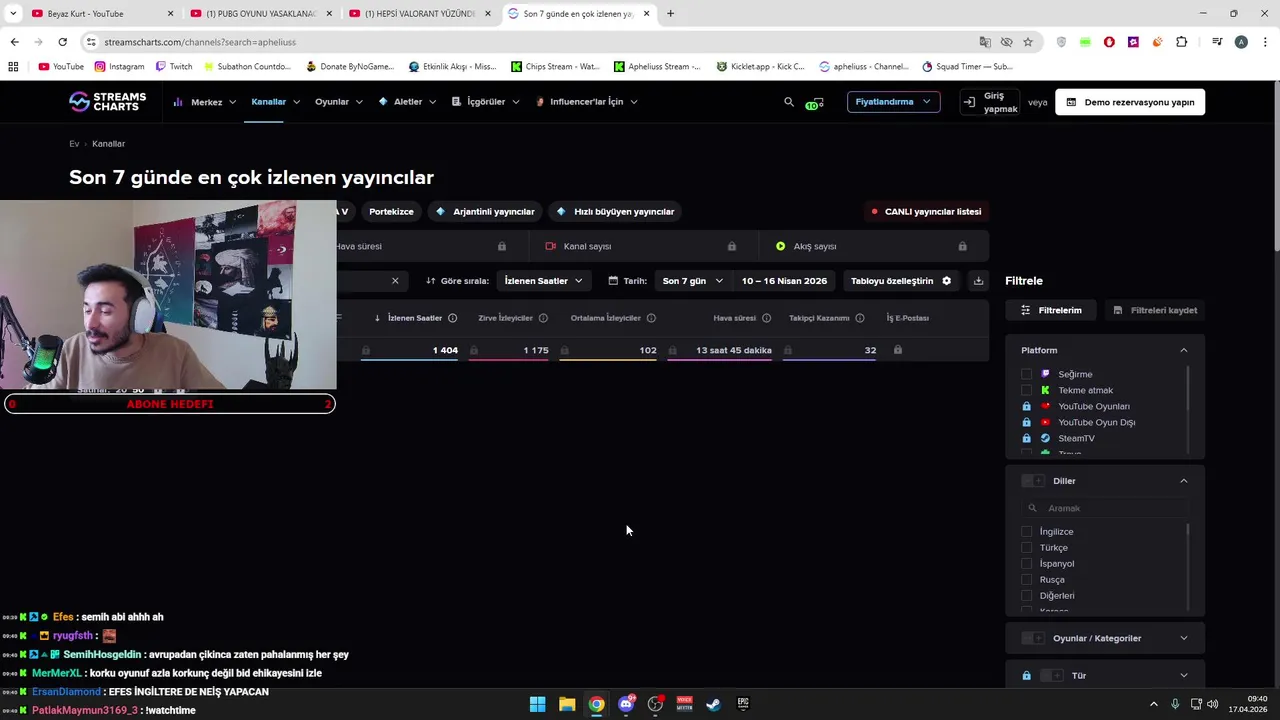Expand the Tür filter section

coord(1184,676)
